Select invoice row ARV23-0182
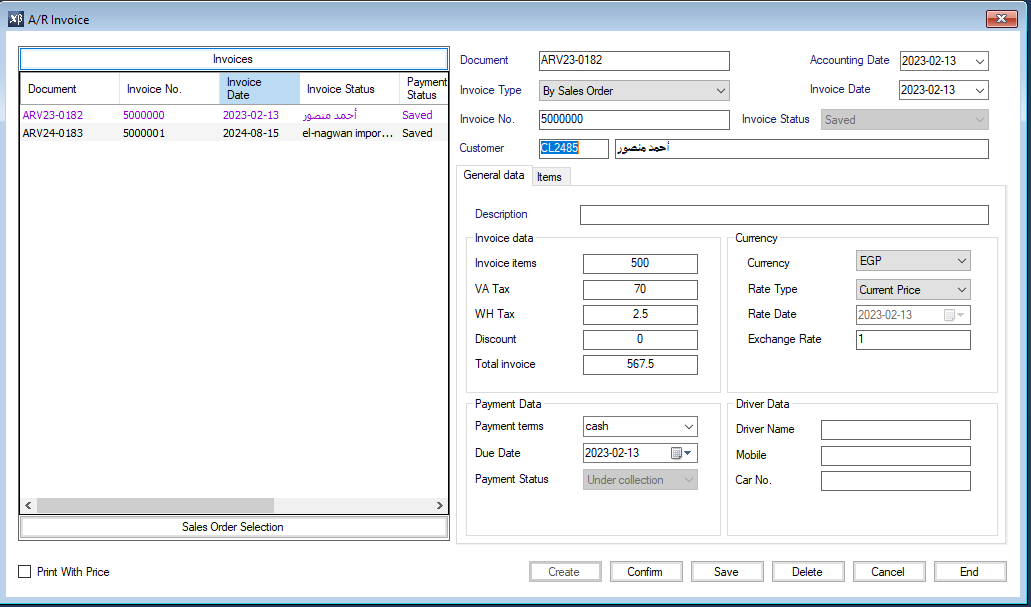This screenshot has height=607, width=1031. point(233,115)
